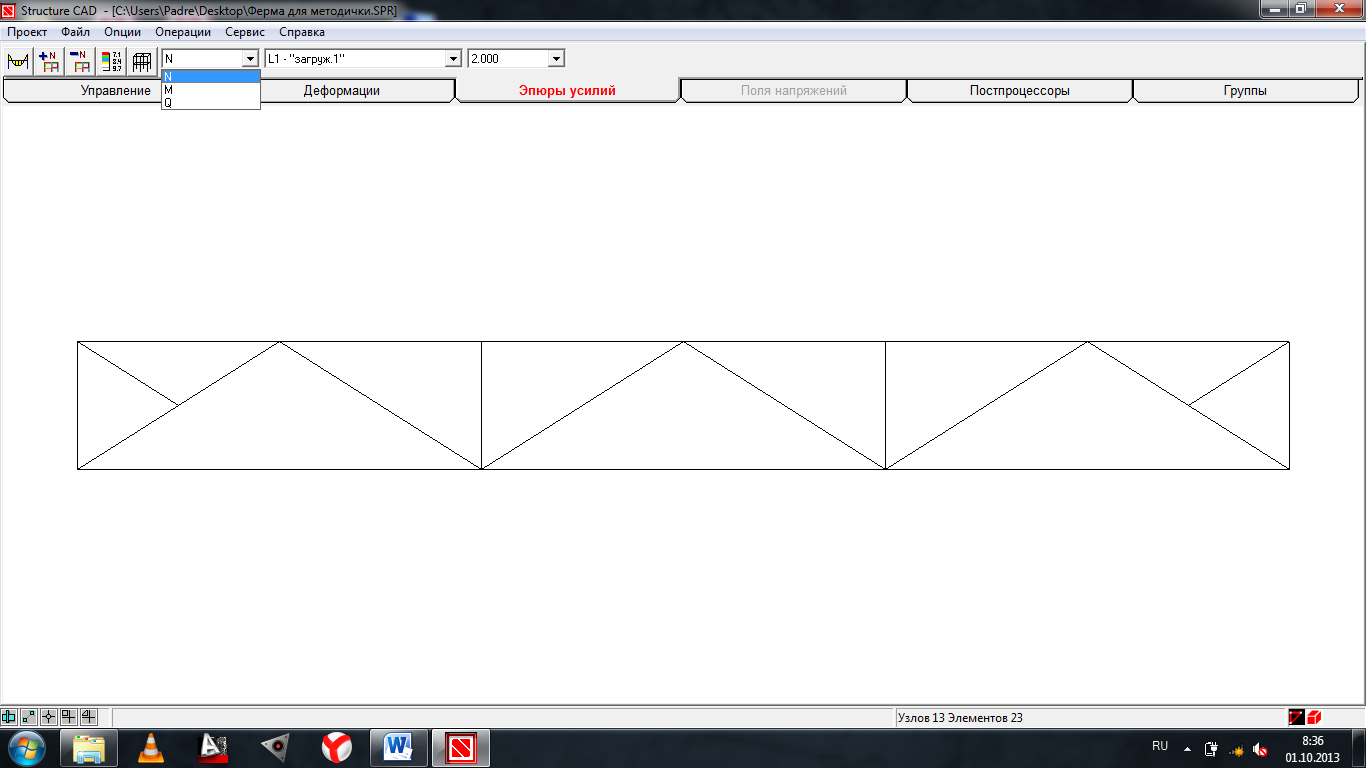1366x768 pixels.
Task: Click the crosshair node icon in status bar
Action: click(x=49, y=717)
